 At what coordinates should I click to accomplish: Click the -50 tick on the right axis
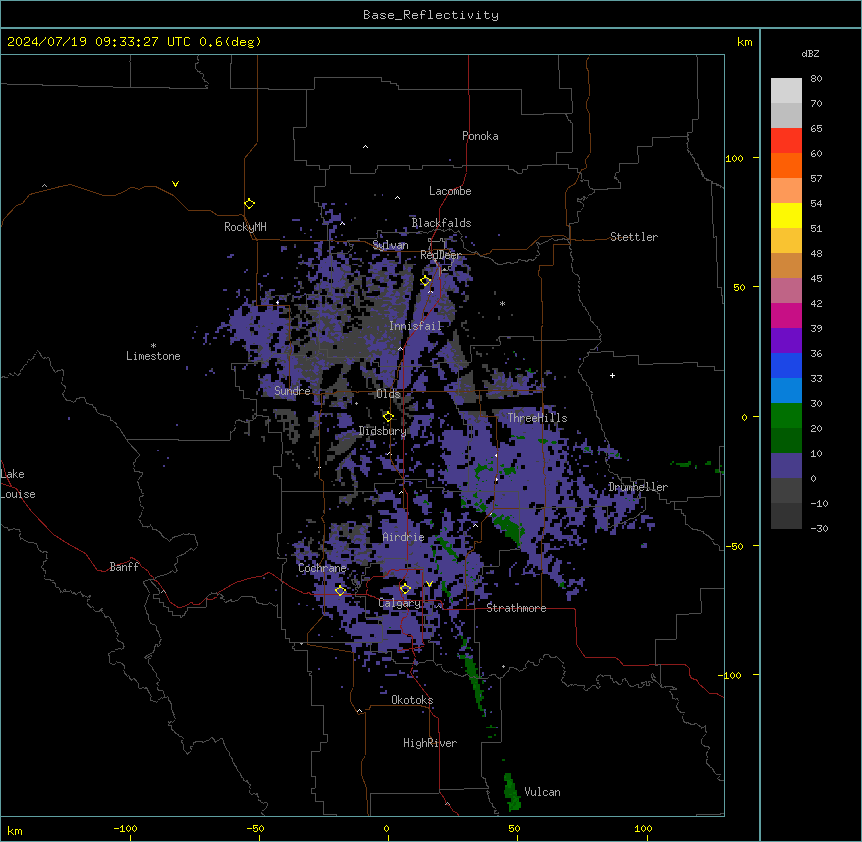click(734, 546)
